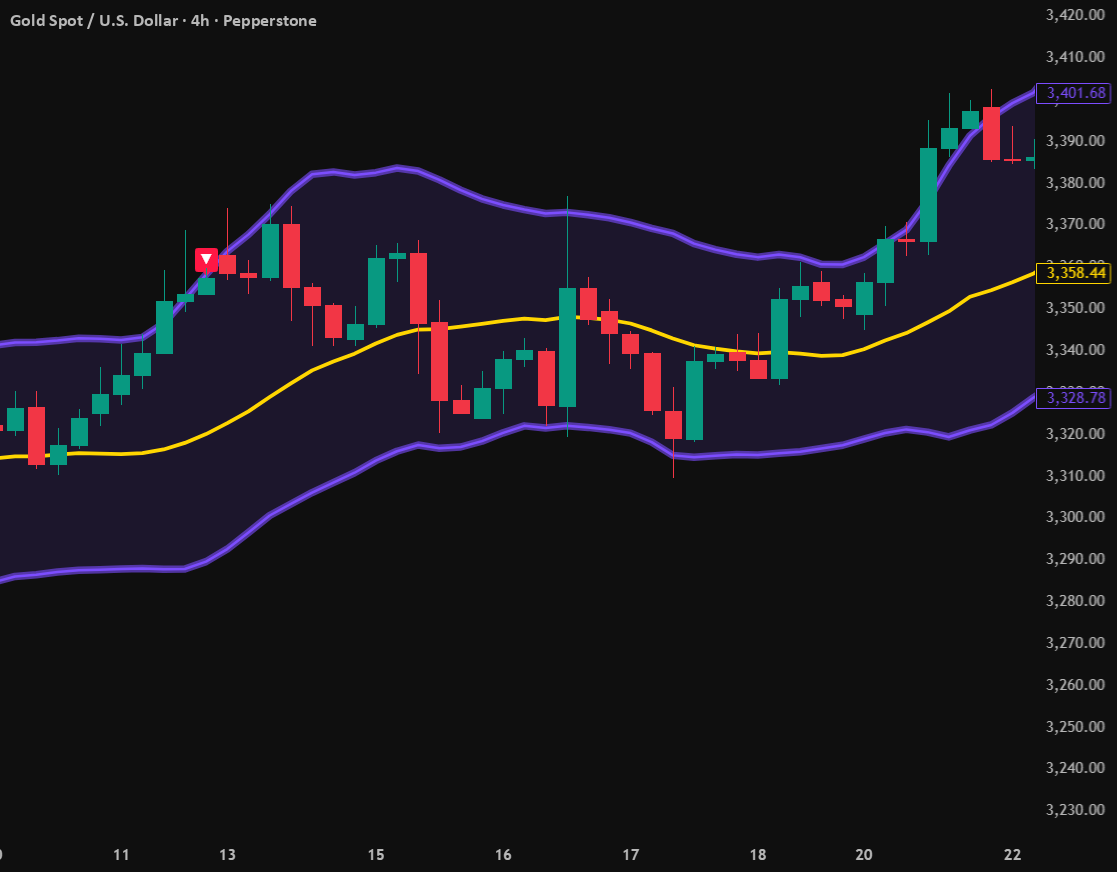Select date label 13 on the time axis
Screen dimensions: 1117x872
[227, 855]
